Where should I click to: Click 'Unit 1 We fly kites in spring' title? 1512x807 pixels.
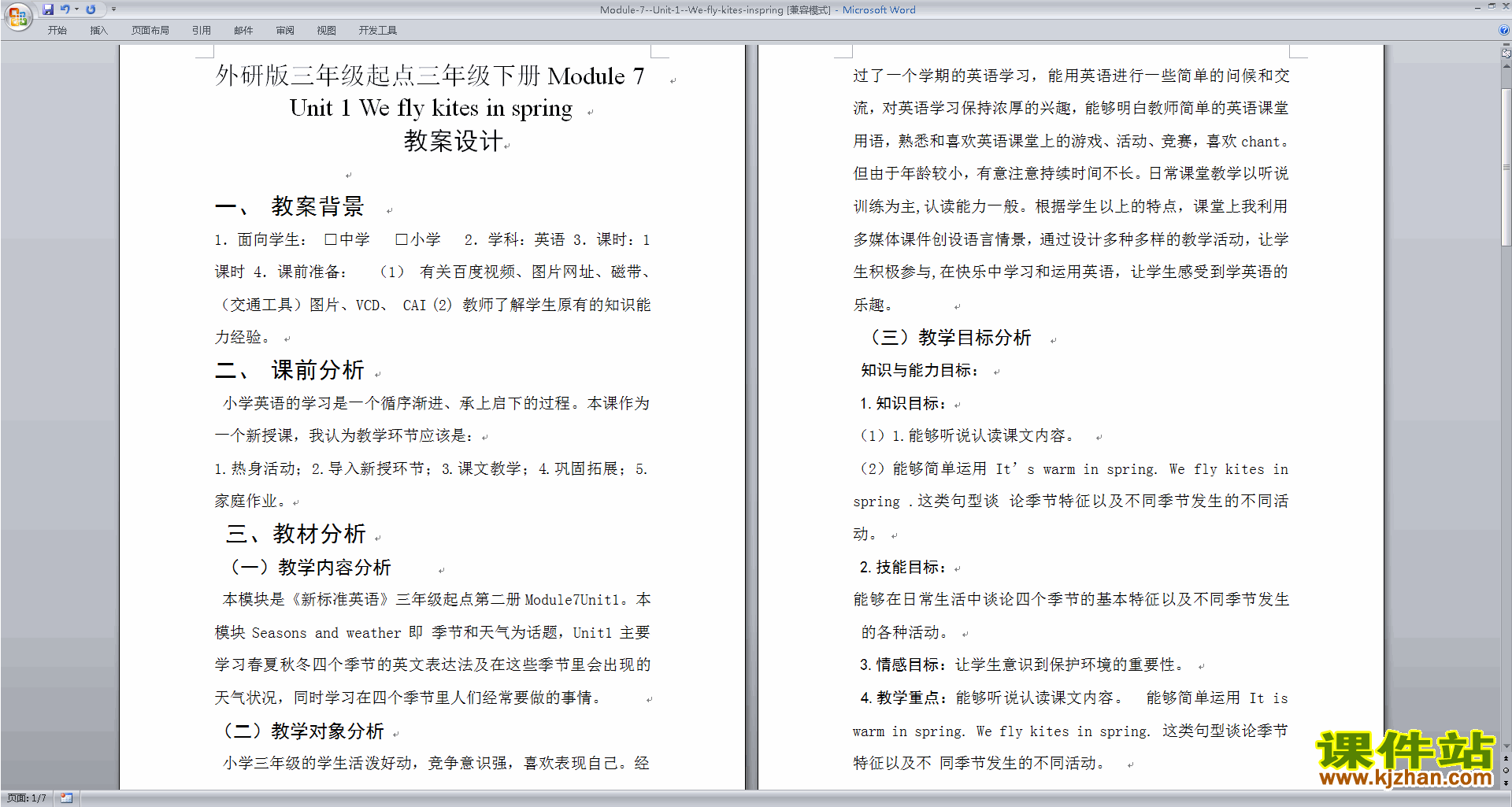click(431, 108)
